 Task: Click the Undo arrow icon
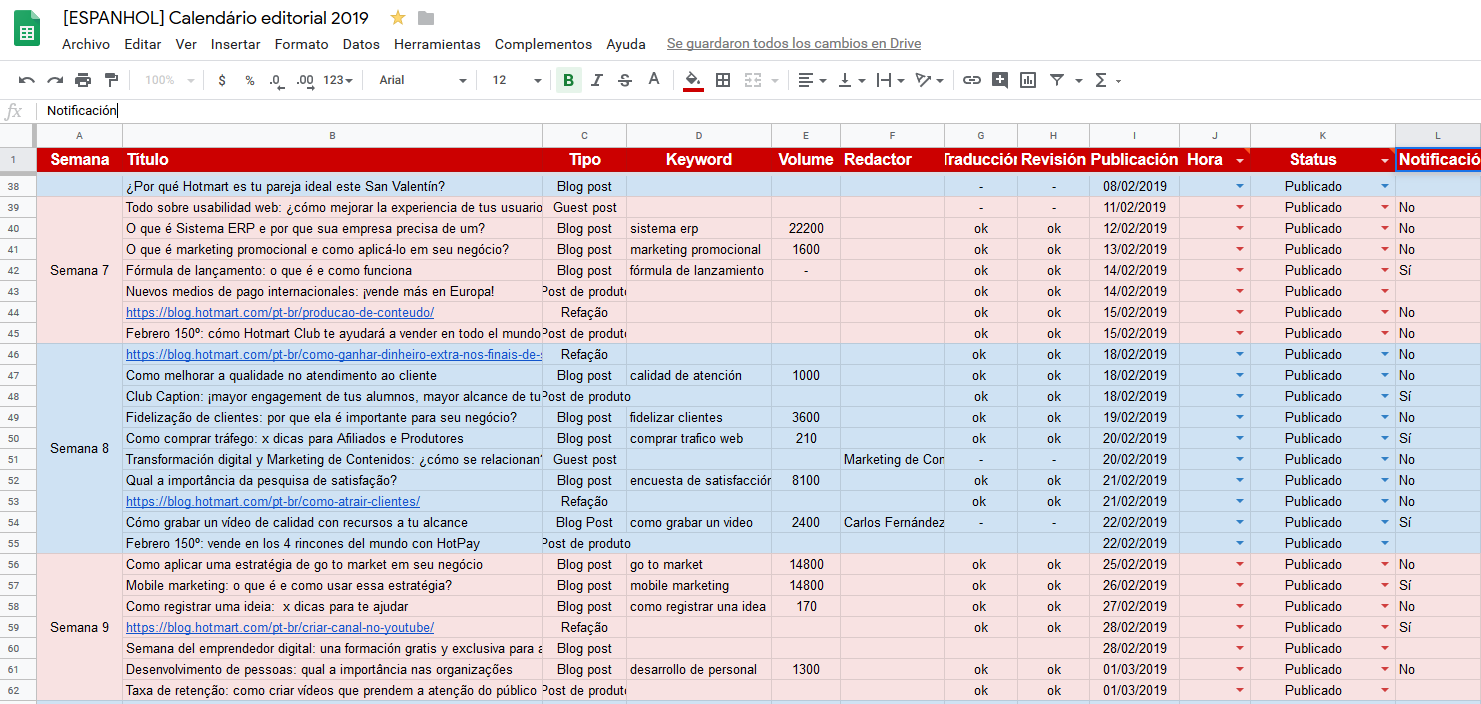27,80
